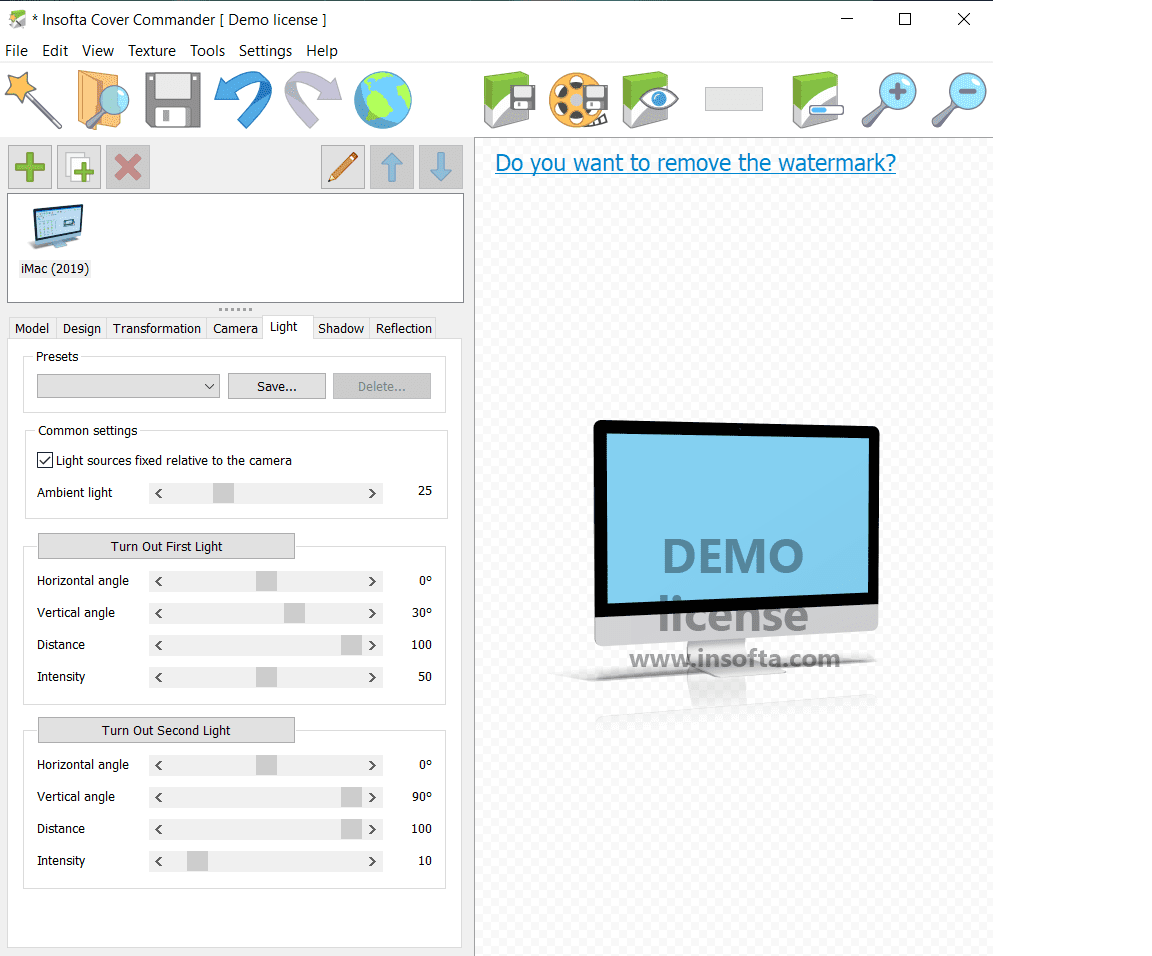Switch to the Transformation tab
The image size is (1152, 956).
coord(156,328)
